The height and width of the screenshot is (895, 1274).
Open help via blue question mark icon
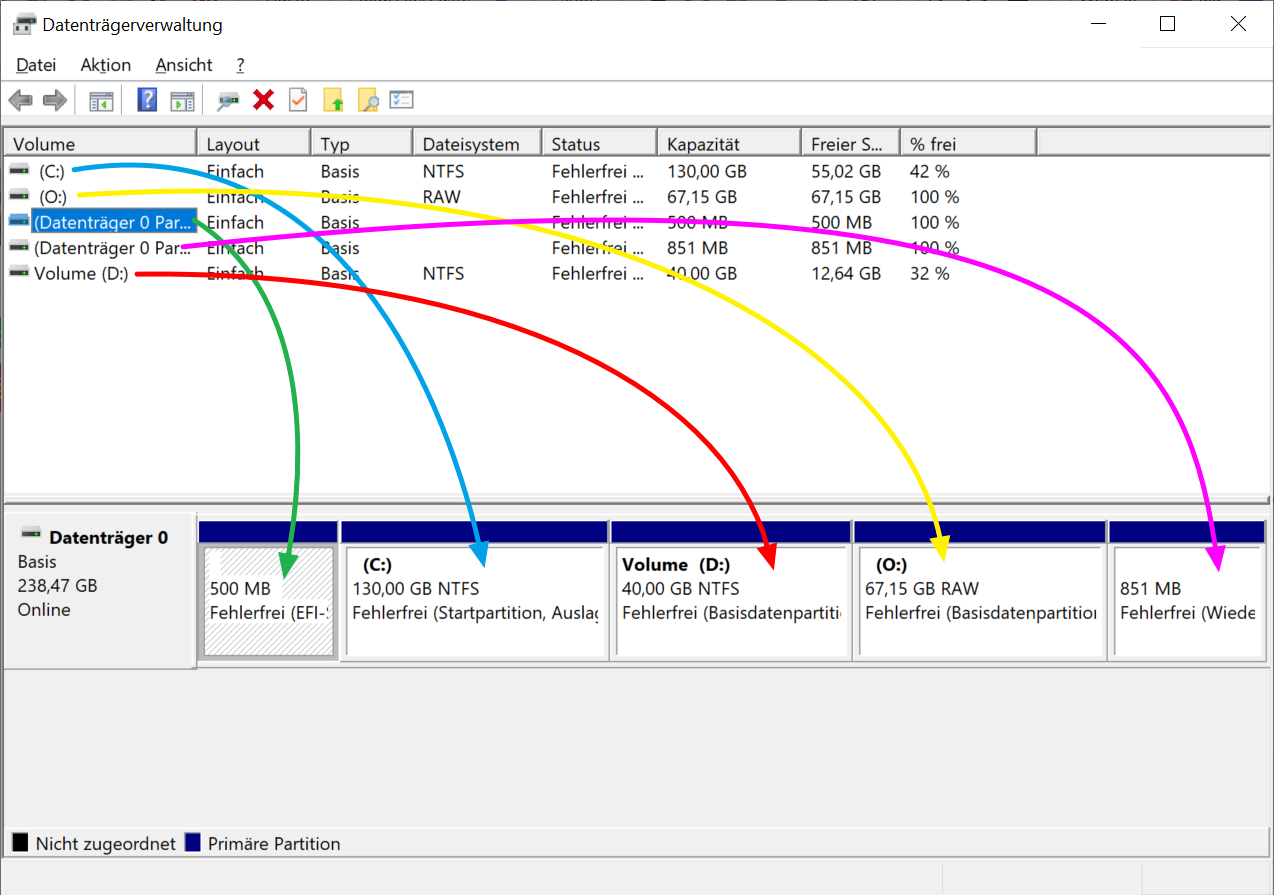coord(147,100)
